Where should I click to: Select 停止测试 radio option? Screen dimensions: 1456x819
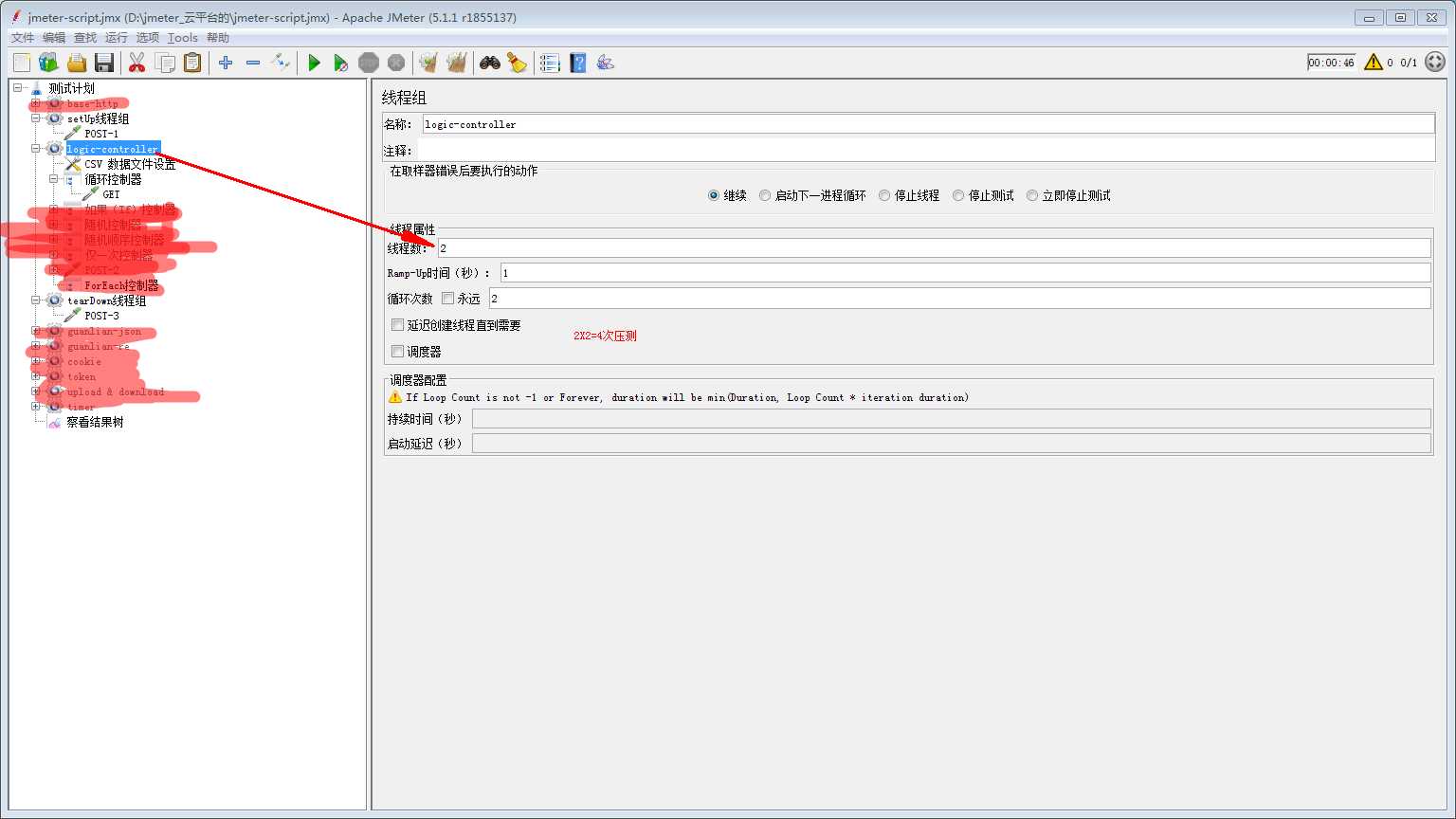[x=958, y=195]
